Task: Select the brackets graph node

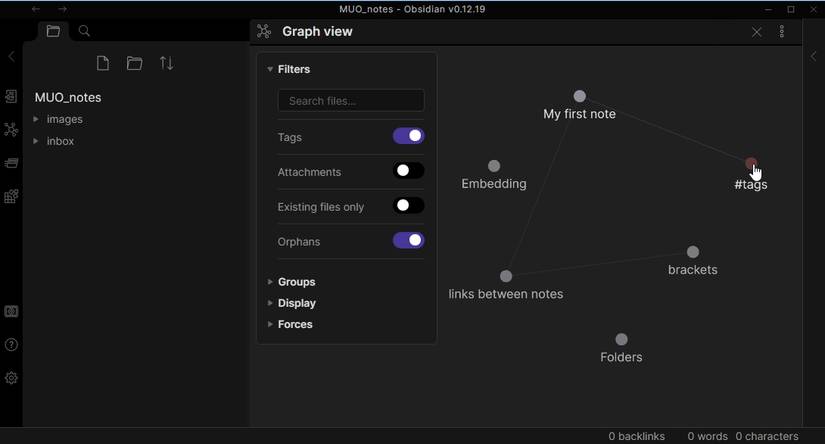Action: pos(693,252)
